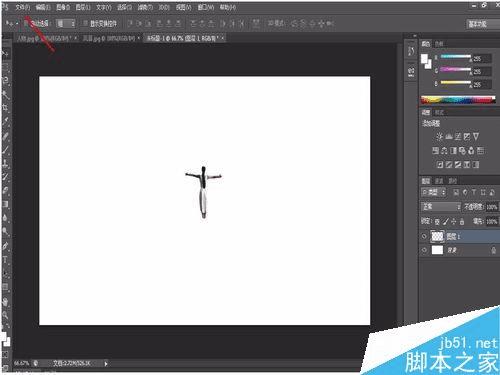Open the 正常 blend mode dropdown
This screenshot has height=375, width=500.
(441, 207)
